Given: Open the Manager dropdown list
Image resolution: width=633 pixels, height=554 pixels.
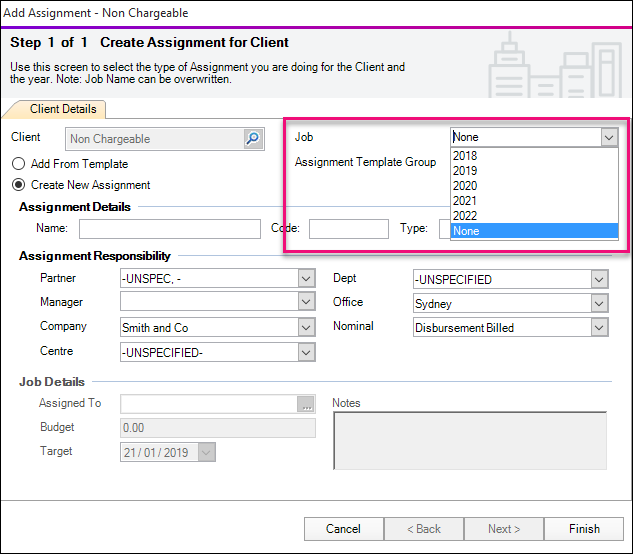Looking at the screenshot, I should click(306, 302).
